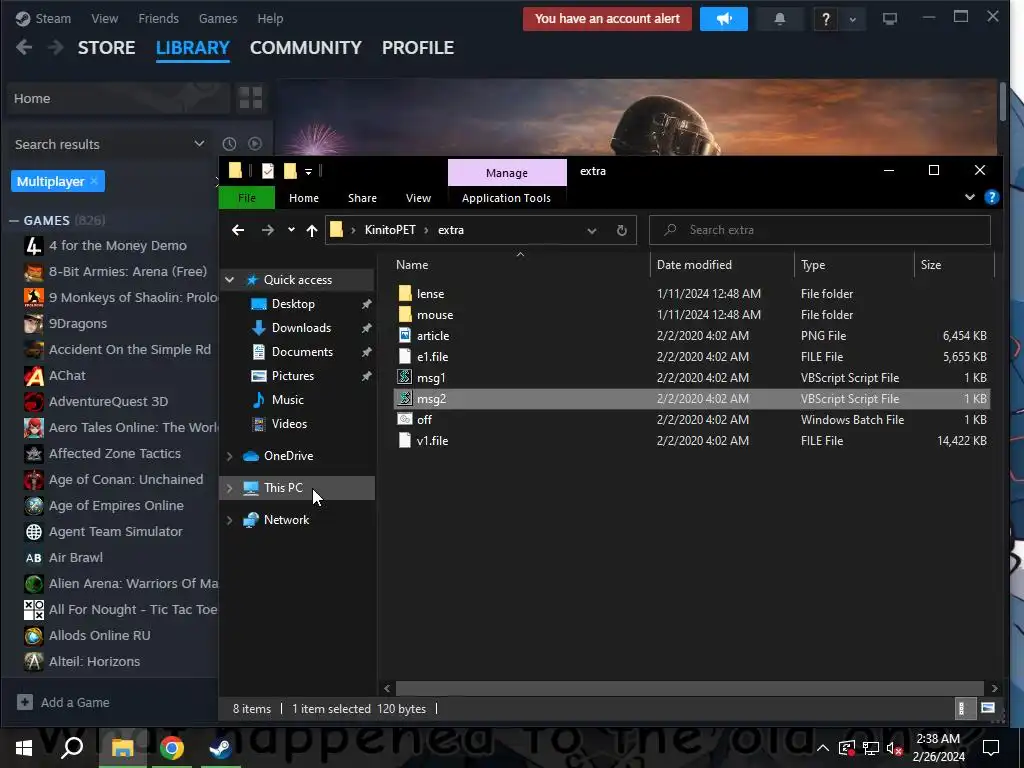This screenshot has height=768, width=1024.
Task: Click KinitoPET in the address breadcrumb
Action: [x=390, y=230]
